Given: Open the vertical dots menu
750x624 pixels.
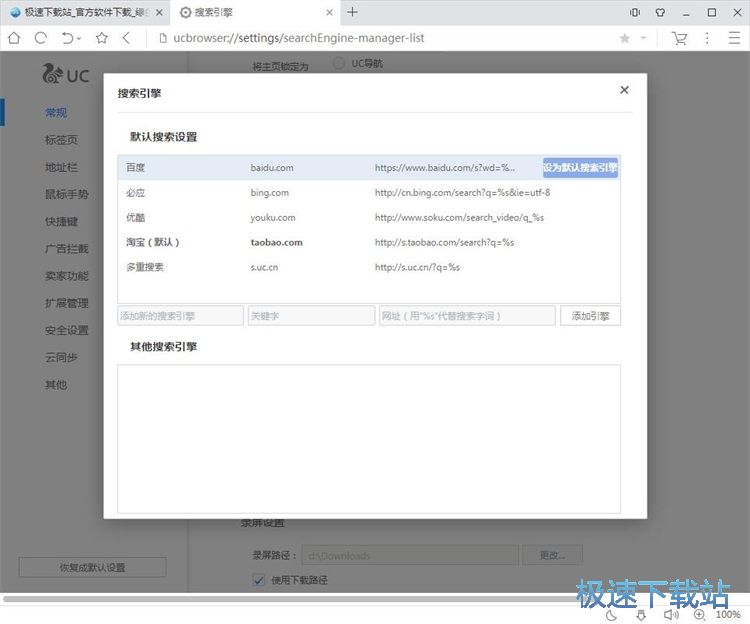Looking at the screenshot, I should (707, 38).
